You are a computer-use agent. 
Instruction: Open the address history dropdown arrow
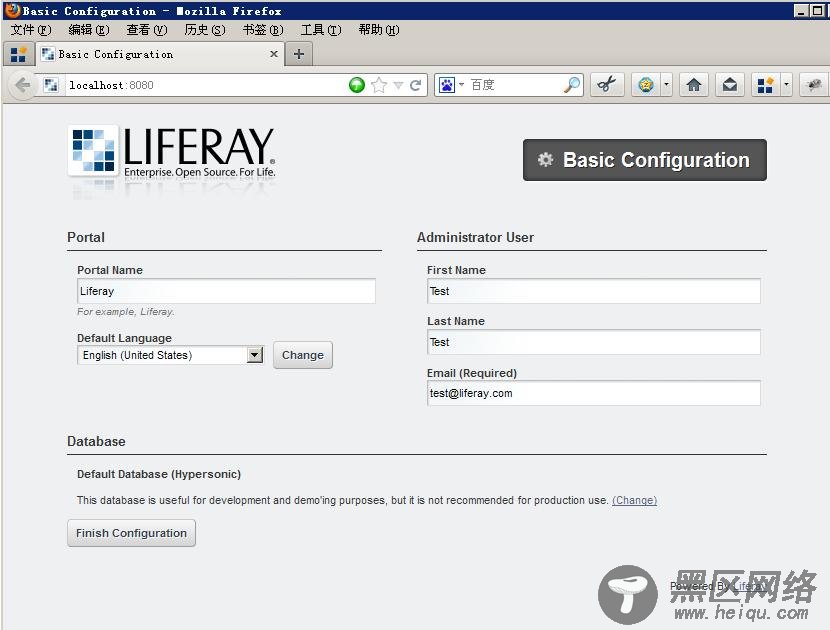pos(398,85)
